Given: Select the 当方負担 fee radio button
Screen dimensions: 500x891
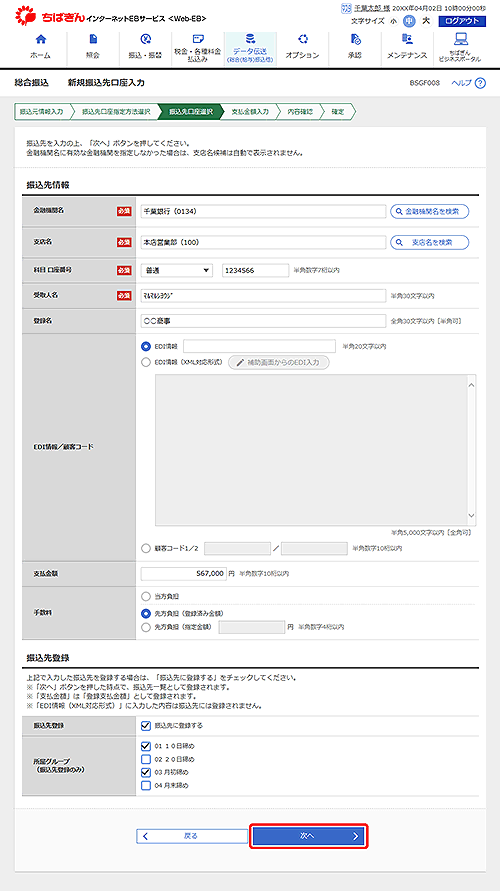Looking at the screenshot, I should pyautogui.click(x=145, y=596).
